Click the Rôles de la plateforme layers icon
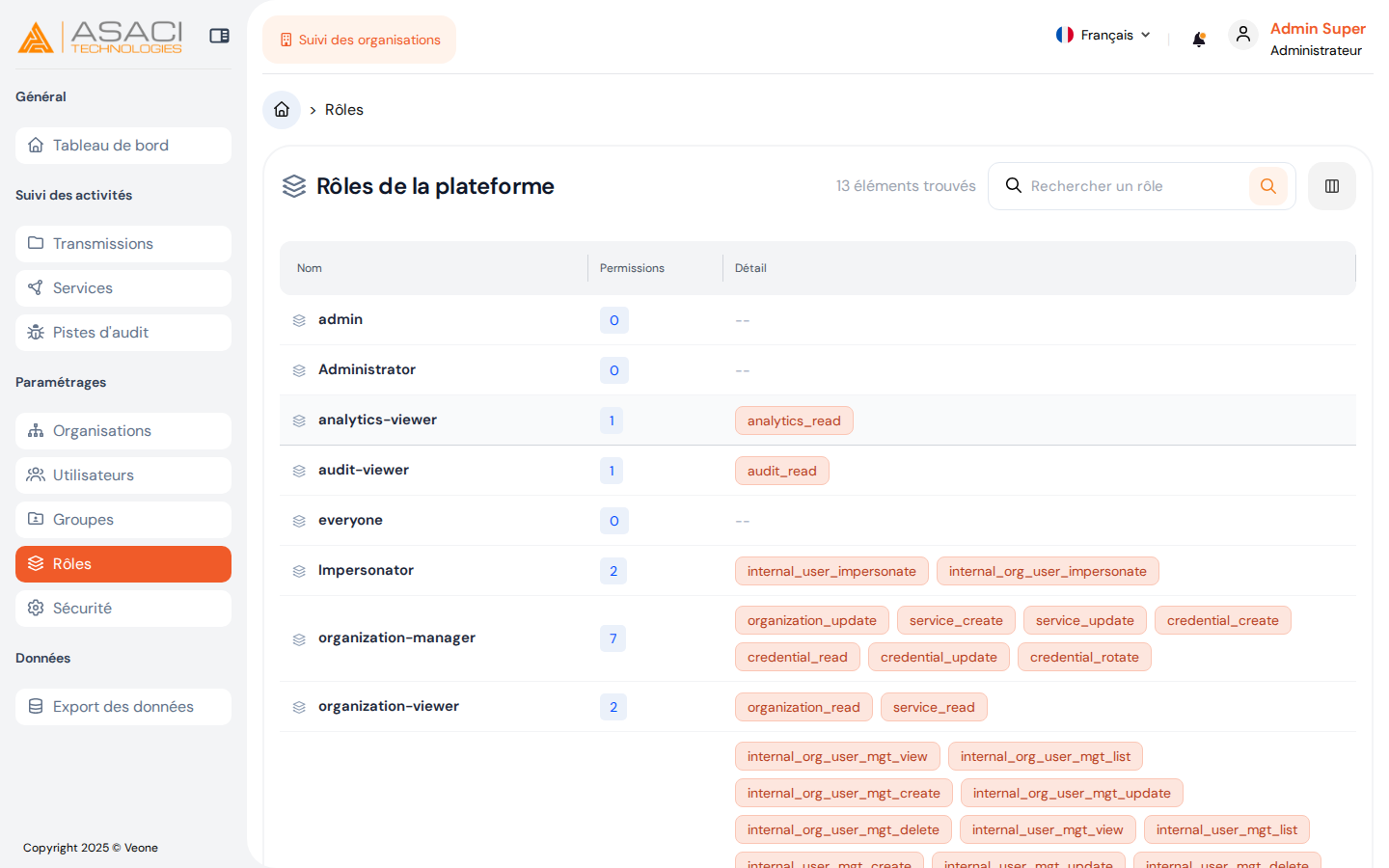The image size is (1389, 868). tap(294, 186)
